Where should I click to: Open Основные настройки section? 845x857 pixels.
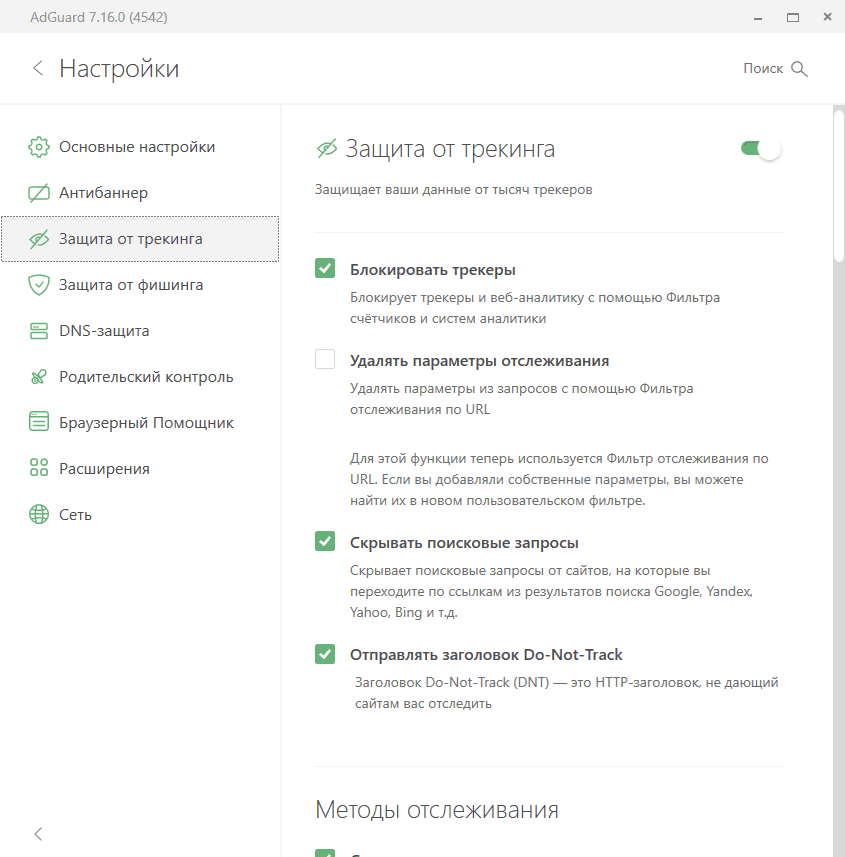(140, 147)
